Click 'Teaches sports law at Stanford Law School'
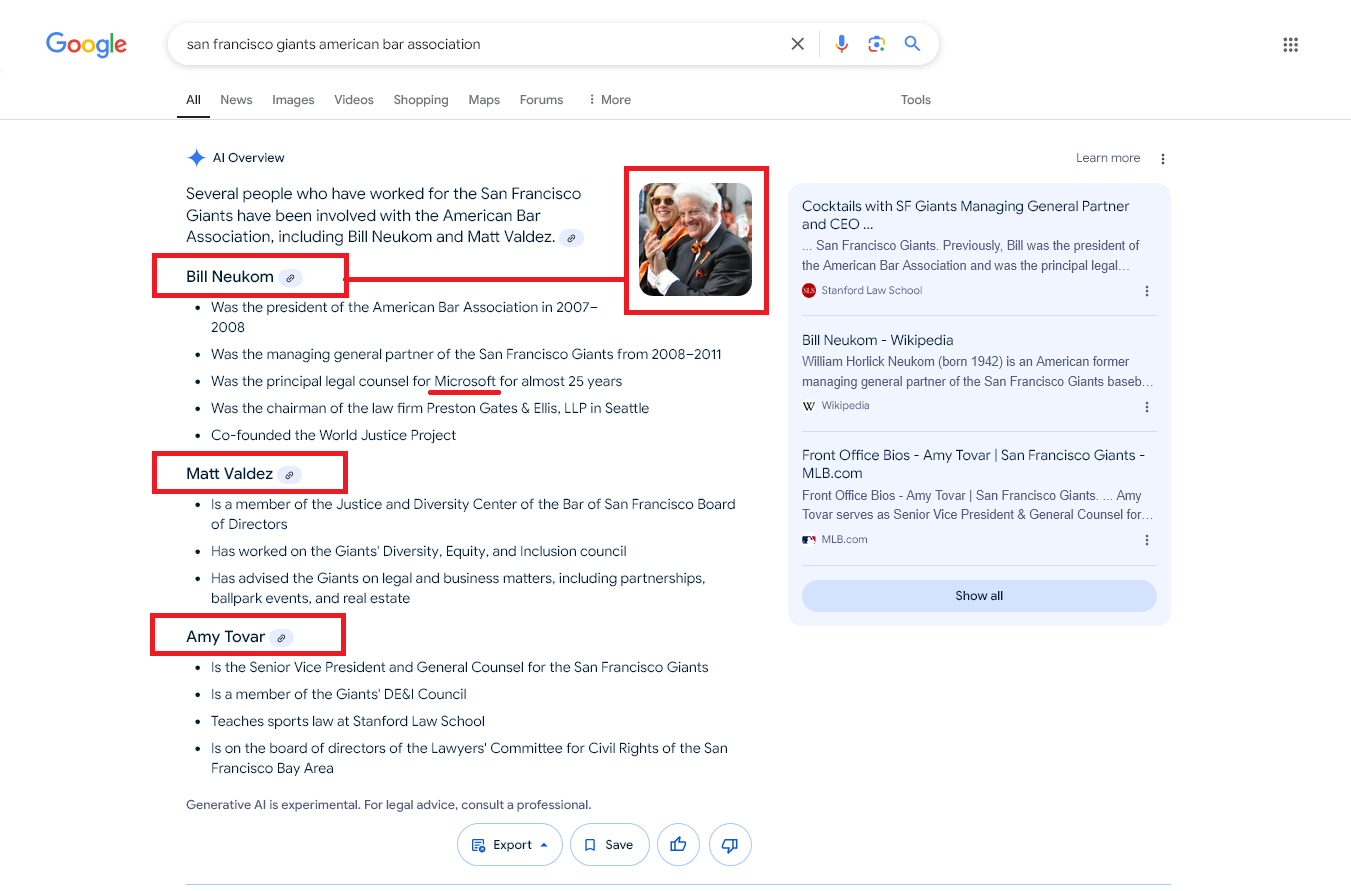 pyautogui.click(x=348, y=721)
